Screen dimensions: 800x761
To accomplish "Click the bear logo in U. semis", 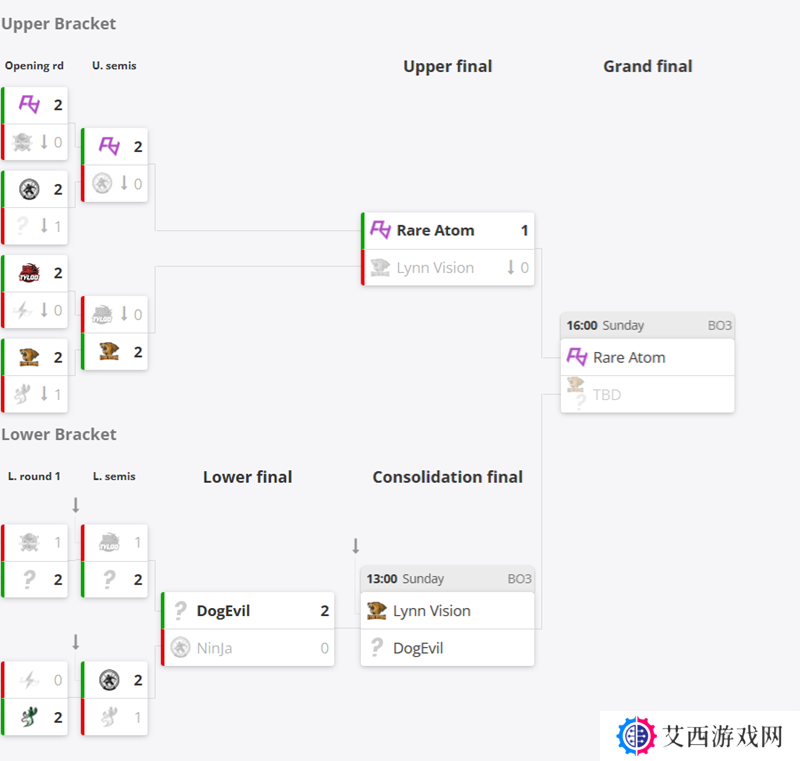I will click(109, 351).
